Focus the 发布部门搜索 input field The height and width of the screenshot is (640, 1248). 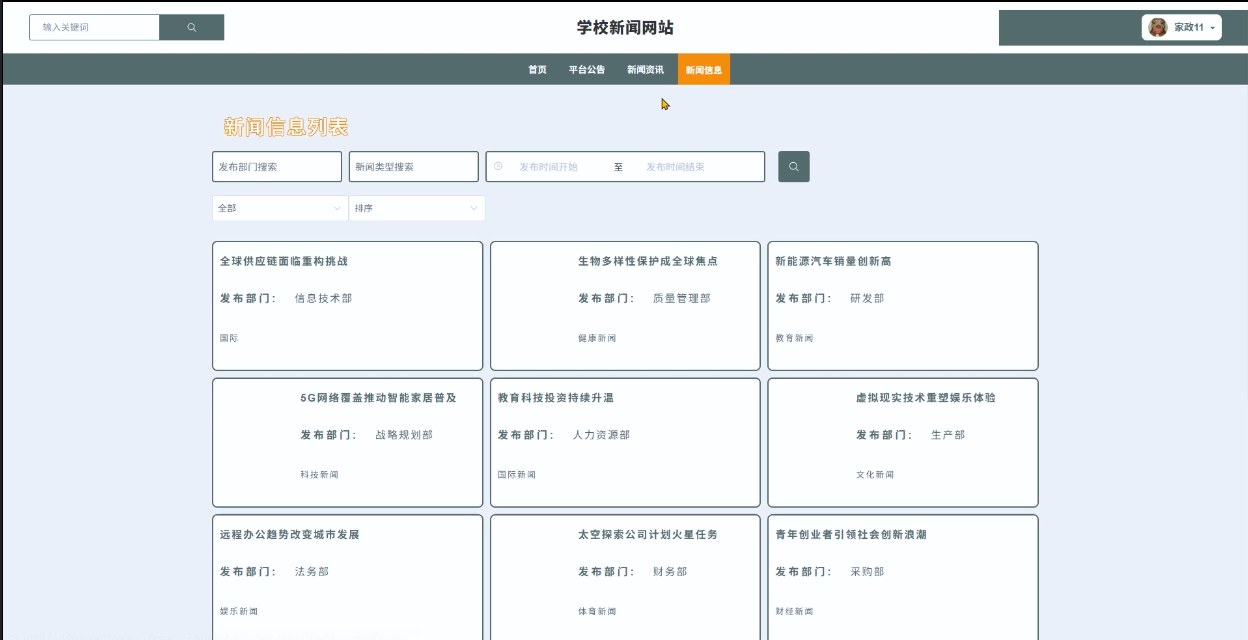(x=277, y=167)
